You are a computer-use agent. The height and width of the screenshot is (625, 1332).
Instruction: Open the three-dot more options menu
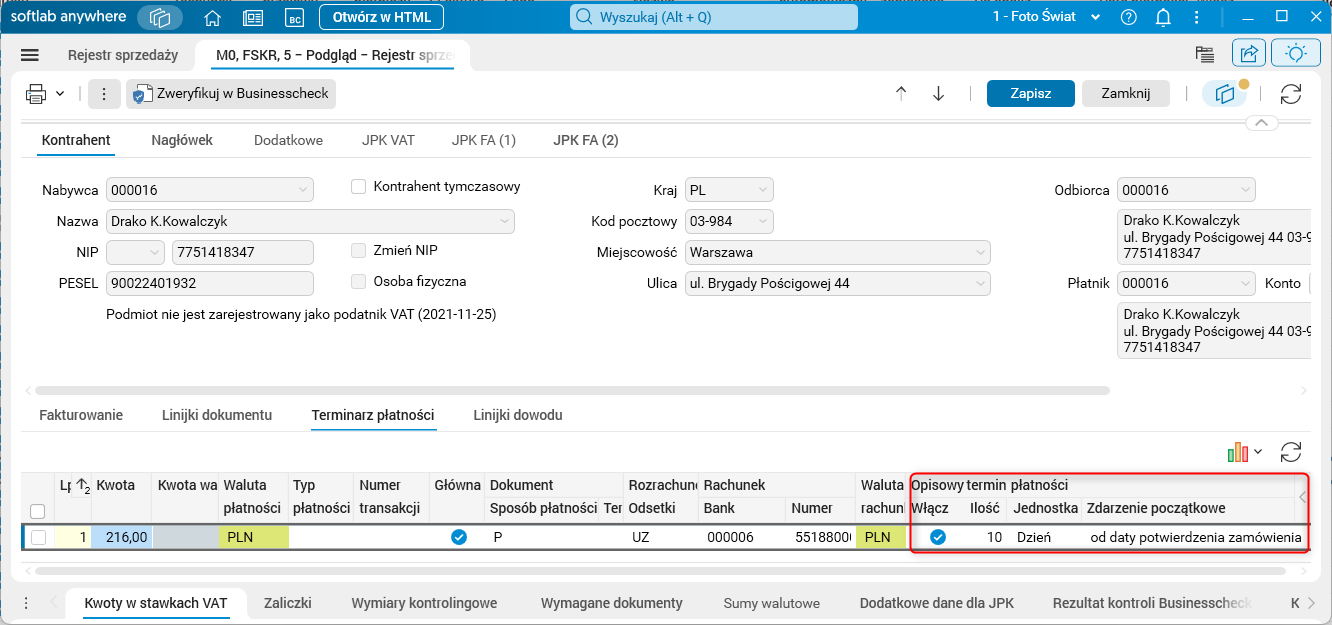click(104, 94)
